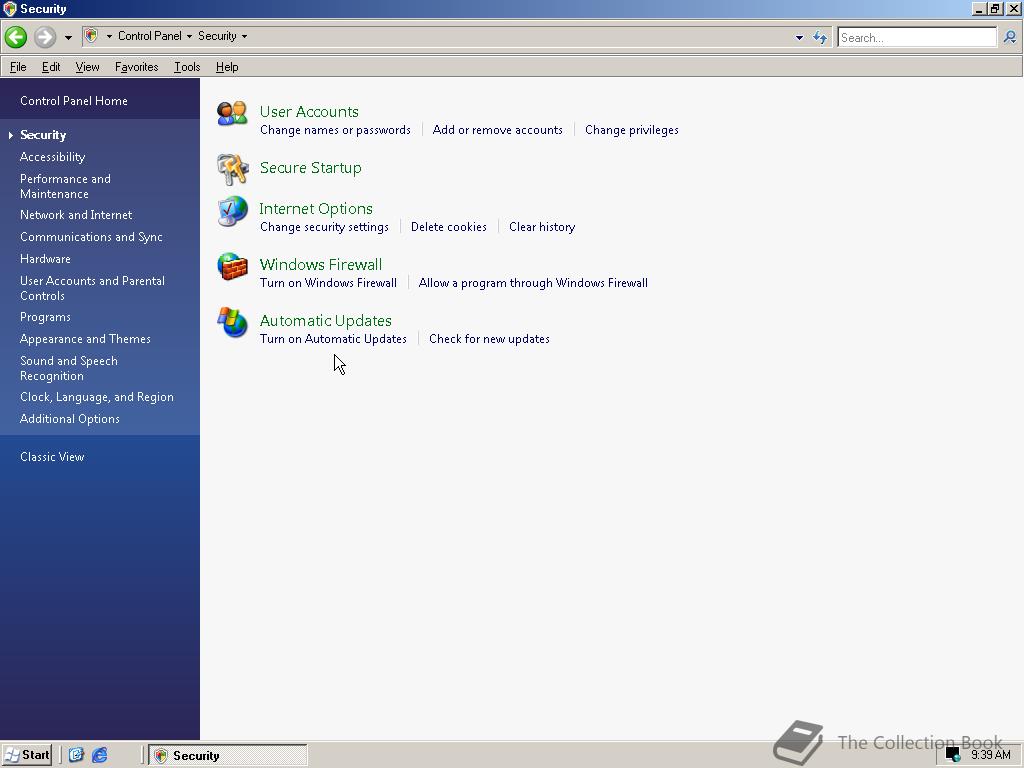Click network tray icon near clock
The width and height of the screenshot is (1024, 768).
(x=953, y=756)
